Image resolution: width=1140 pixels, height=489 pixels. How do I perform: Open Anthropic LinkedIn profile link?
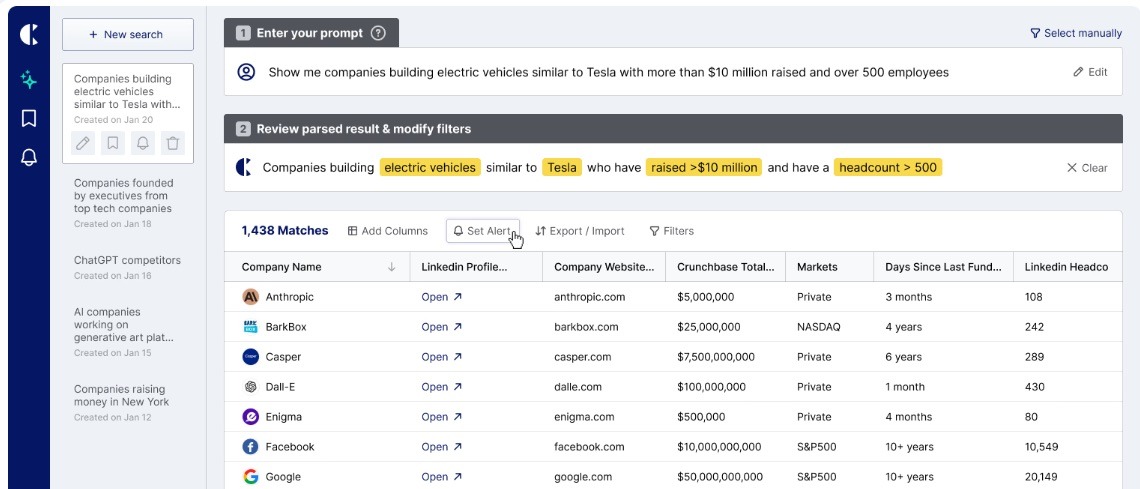pyautogui.click(x=441, y=296)
